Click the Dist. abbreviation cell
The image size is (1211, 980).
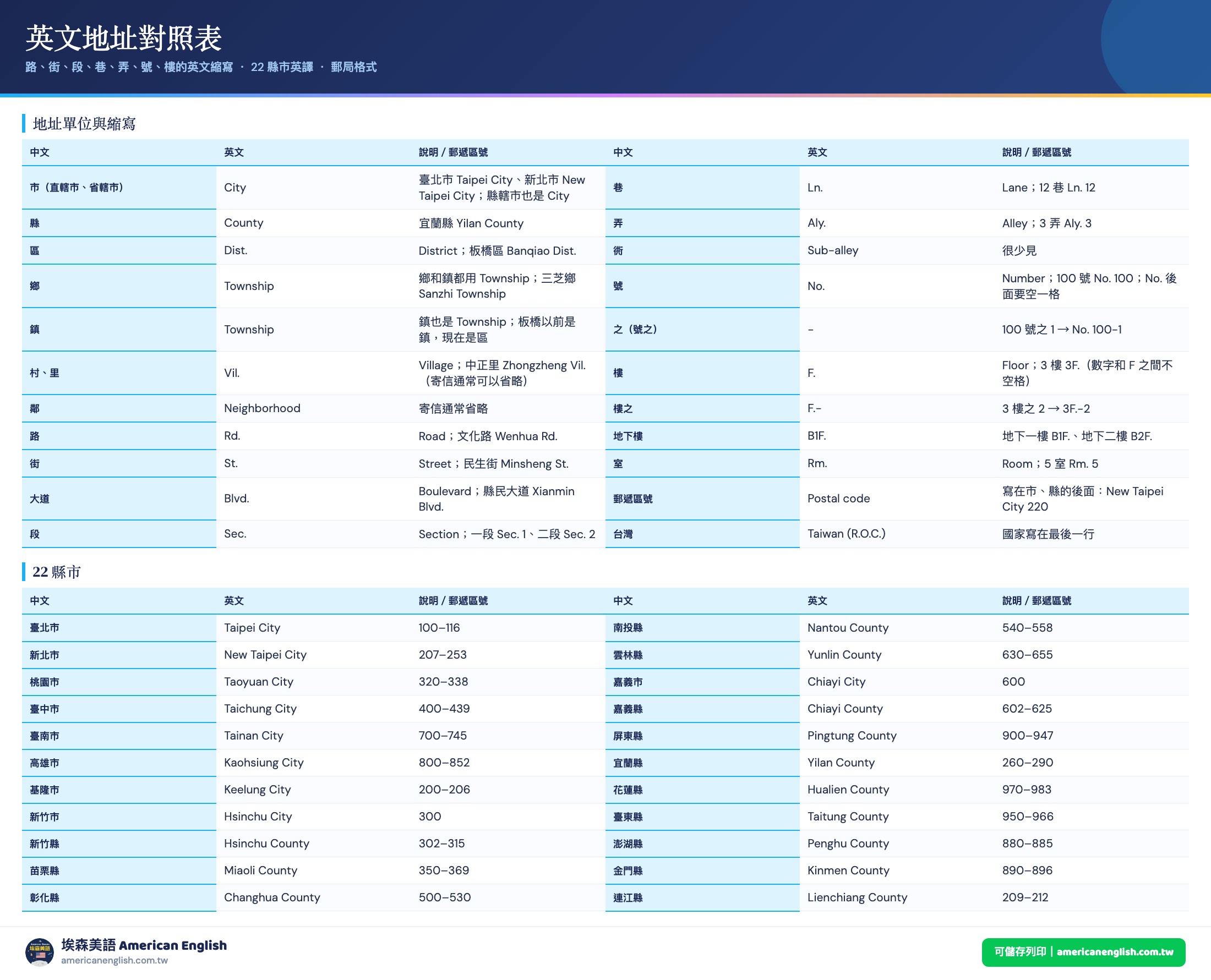[313, 251]
